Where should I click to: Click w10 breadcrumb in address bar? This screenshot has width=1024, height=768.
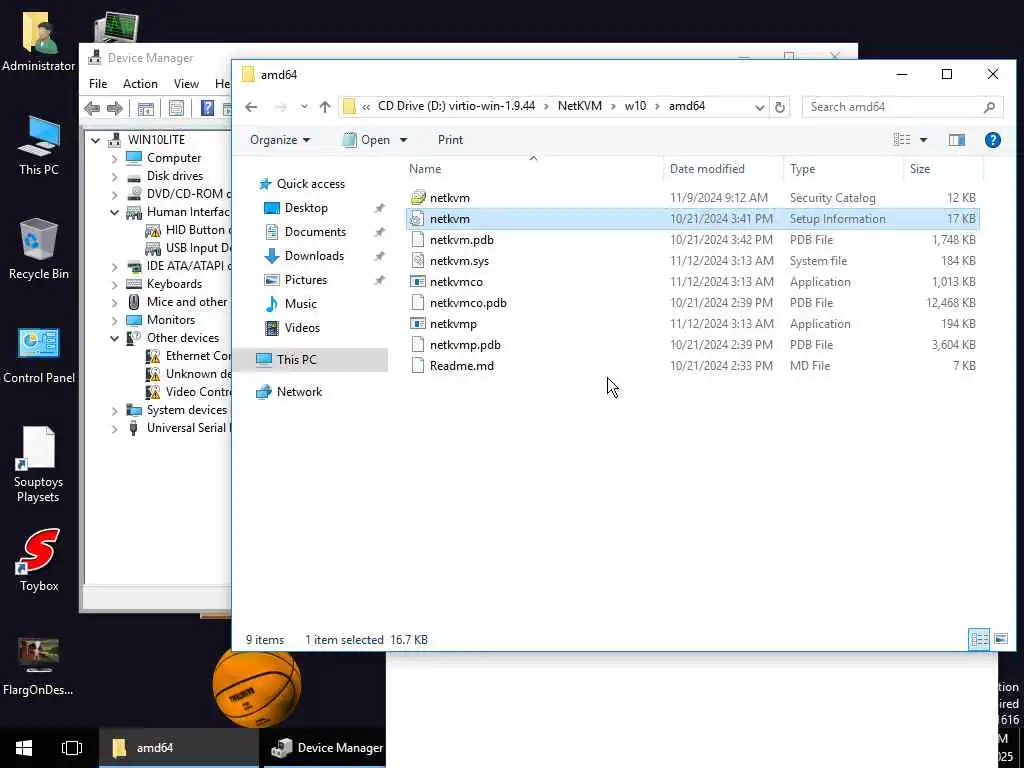[x=635, y=106]
